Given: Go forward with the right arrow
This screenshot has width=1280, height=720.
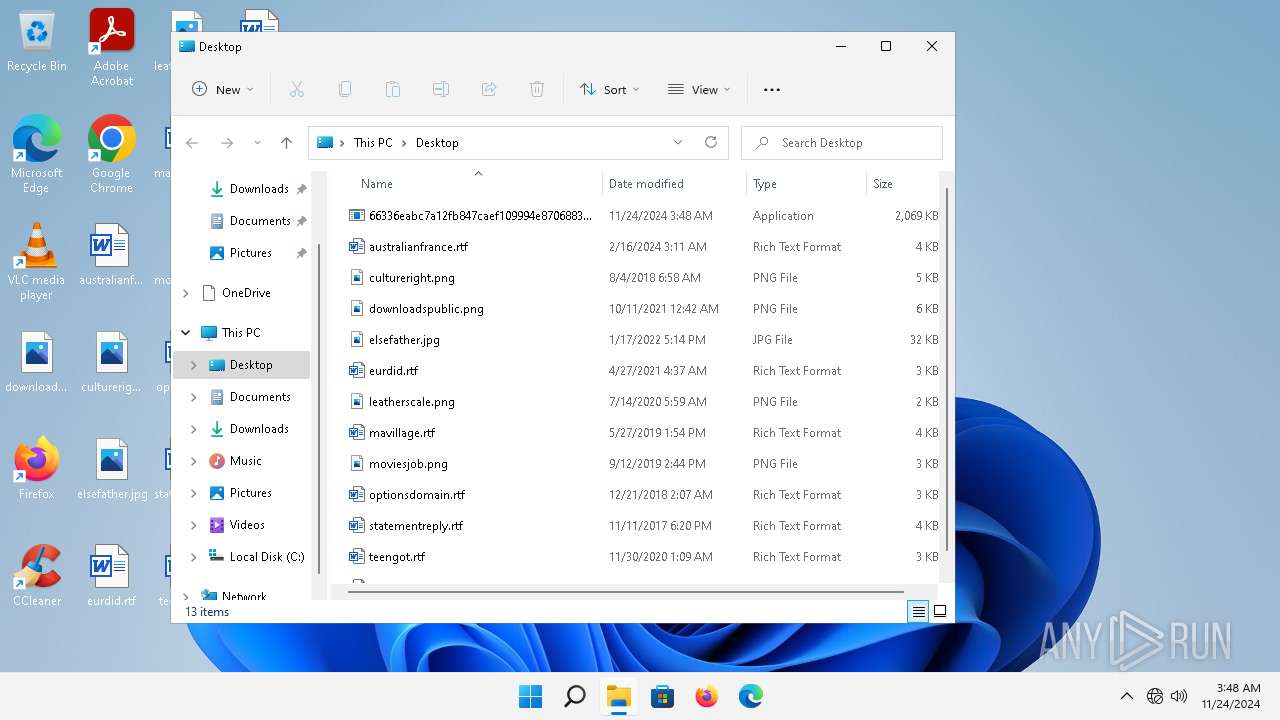Looking at the screenshot, I should tap(227, 143).
